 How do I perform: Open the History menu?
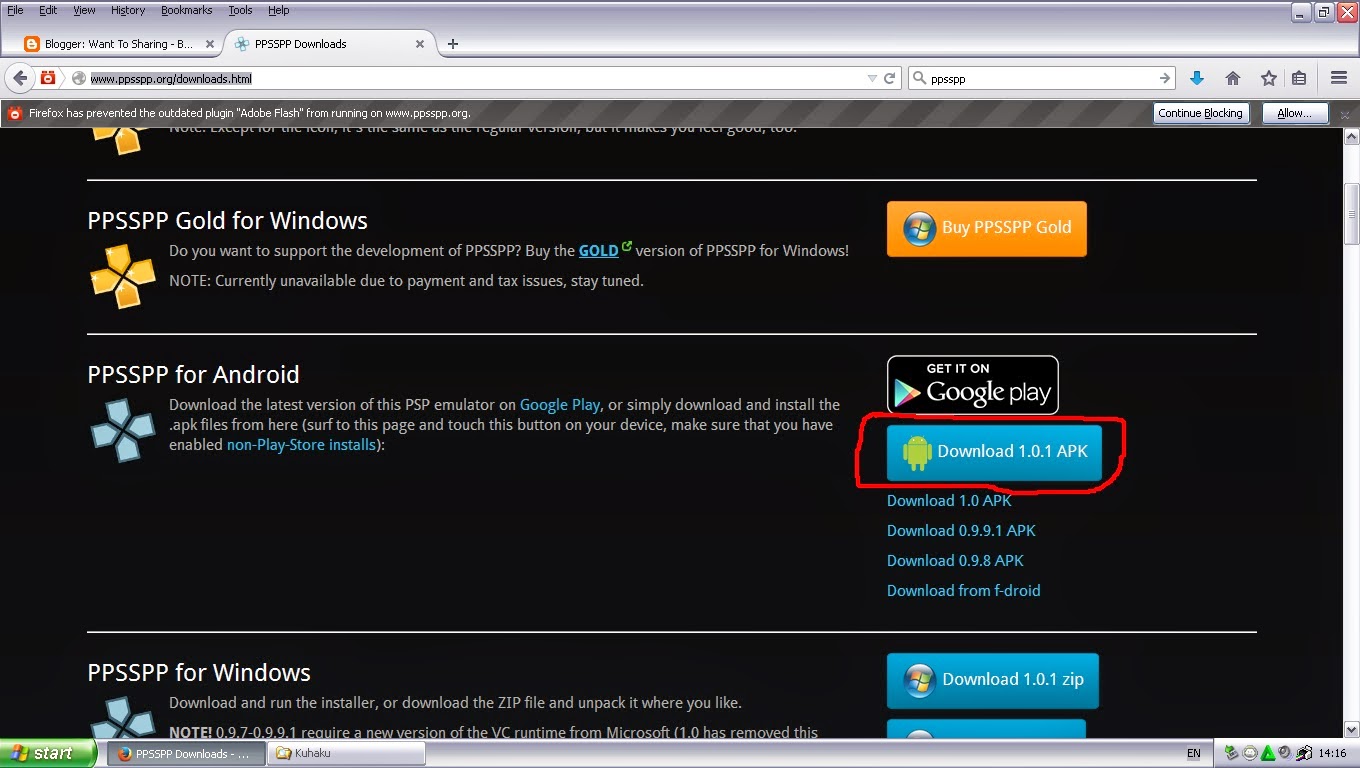[128, 10]
